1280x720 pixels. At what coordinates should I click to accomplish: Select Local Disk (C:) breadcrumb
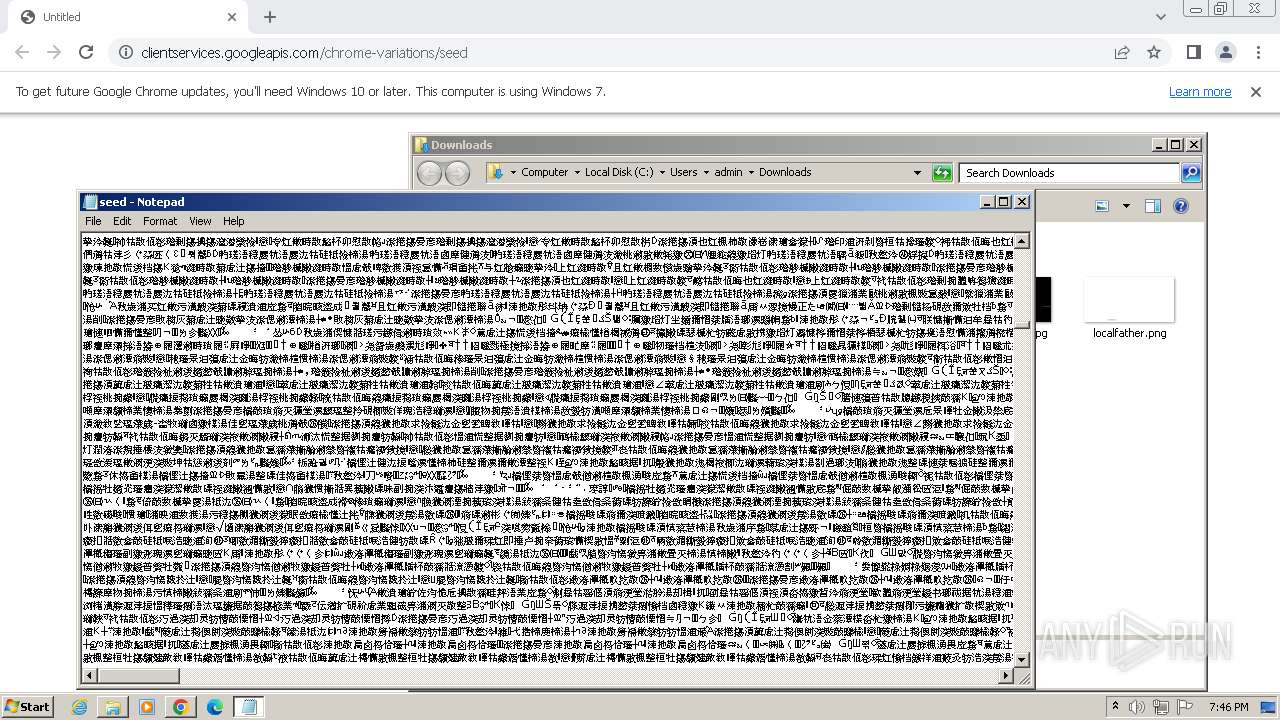[619, 172]
